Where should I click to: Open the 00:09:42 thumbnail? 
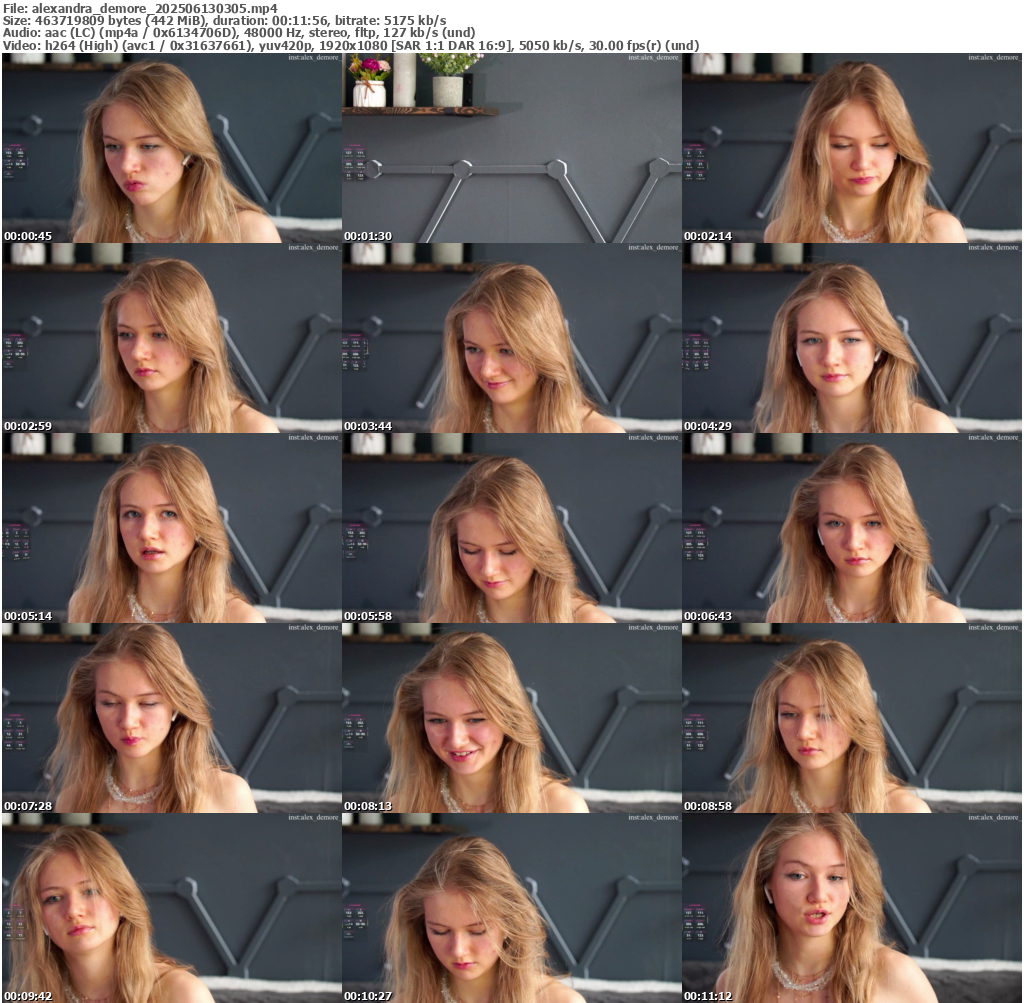[171, 908]
